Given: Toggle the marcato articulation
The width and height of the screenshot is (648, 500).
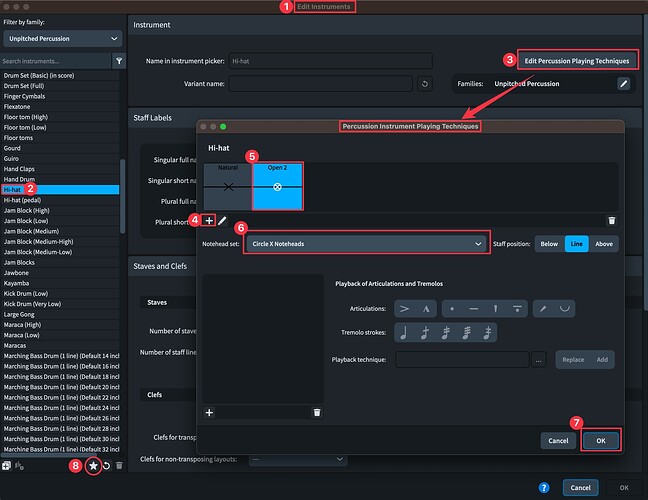Looking at the screenshot, I should 426,309.
